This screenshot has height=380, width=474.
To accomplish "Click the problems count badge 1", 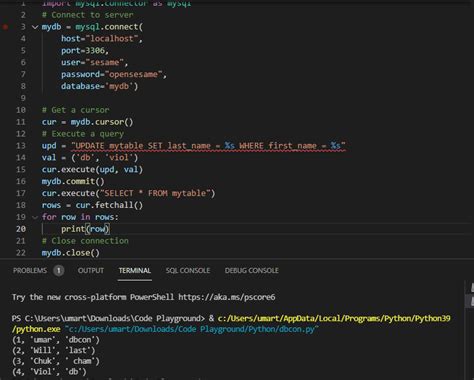I will tap(59, 270).
